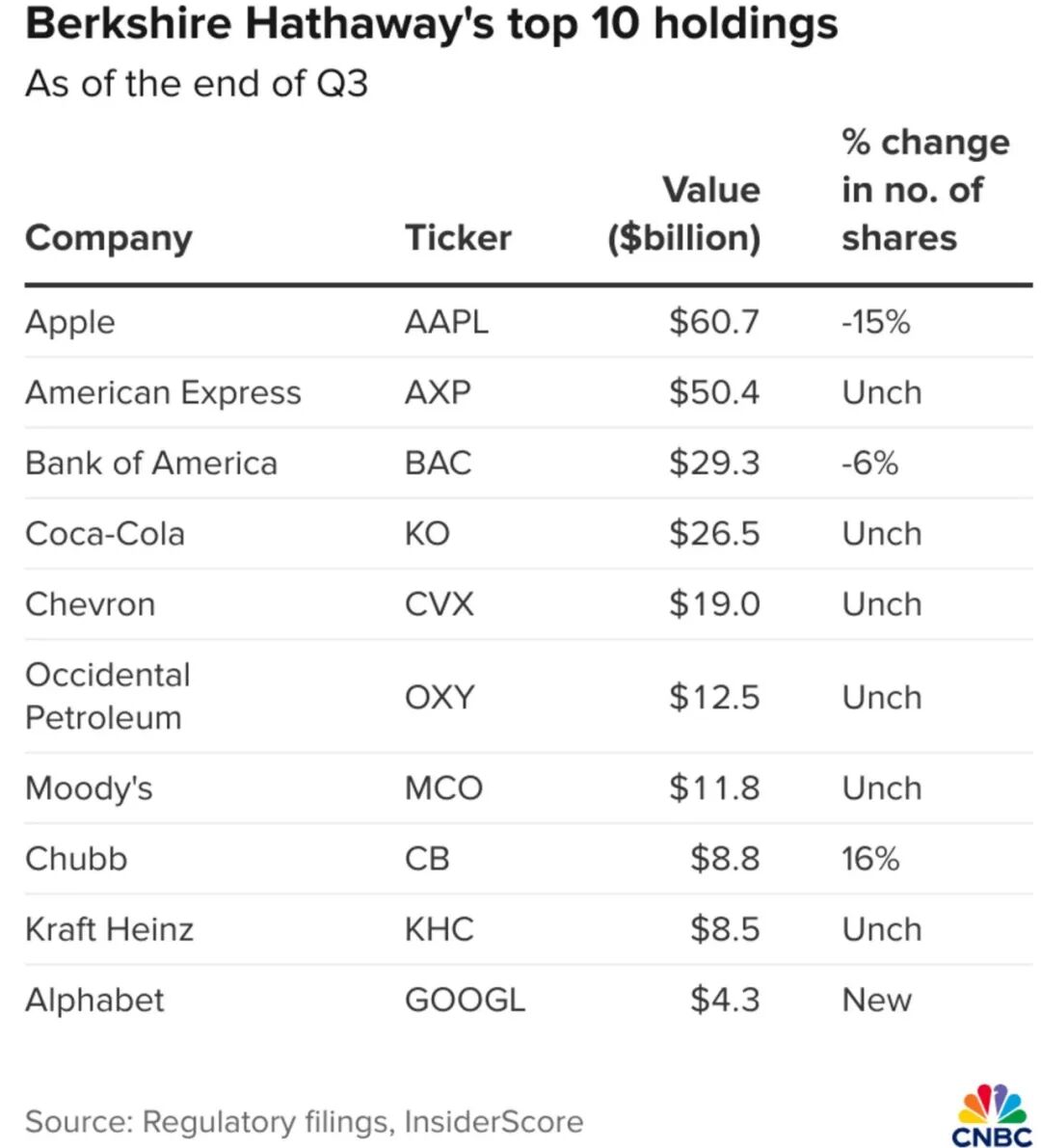Image resolution: width=1041 pixels, height=1148 pixels.
Task: Click the MCO ticker symbol
Action: pyautogui.click(x=443, y=788)
